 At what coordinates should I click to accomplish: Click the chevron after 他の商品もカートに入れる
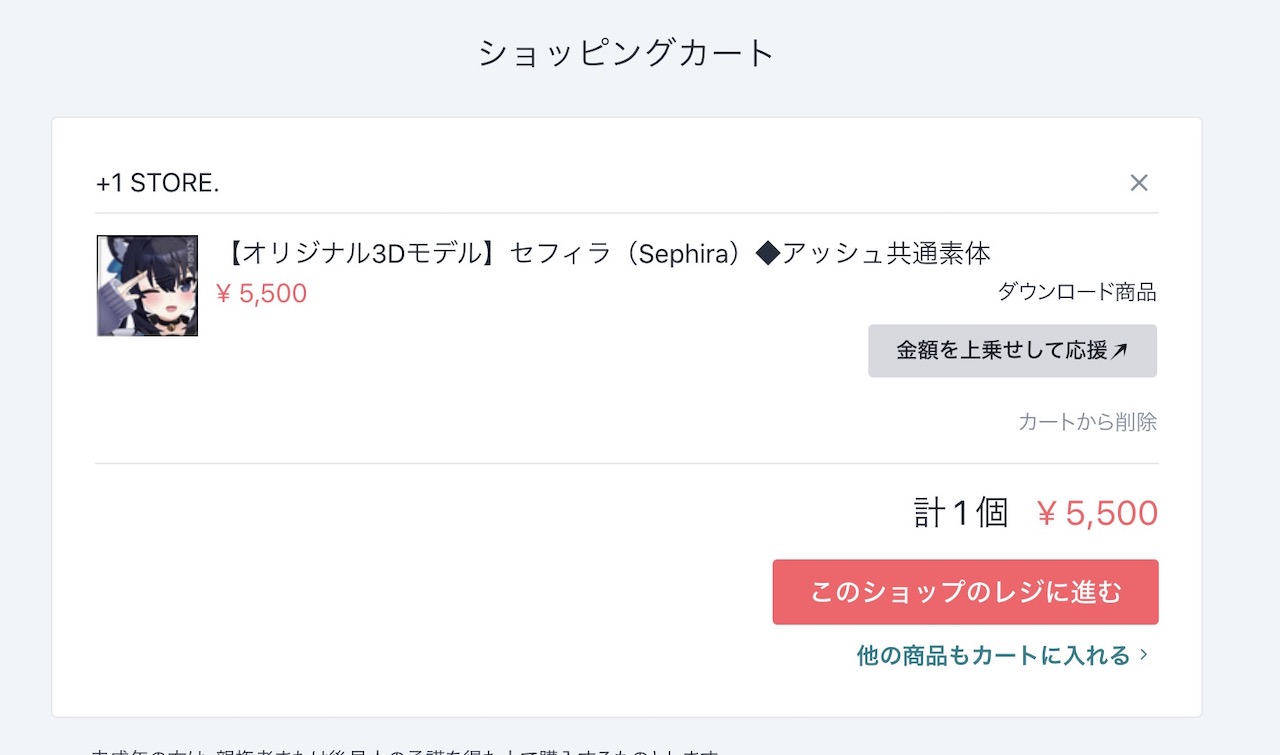(x=1144, y=656)
